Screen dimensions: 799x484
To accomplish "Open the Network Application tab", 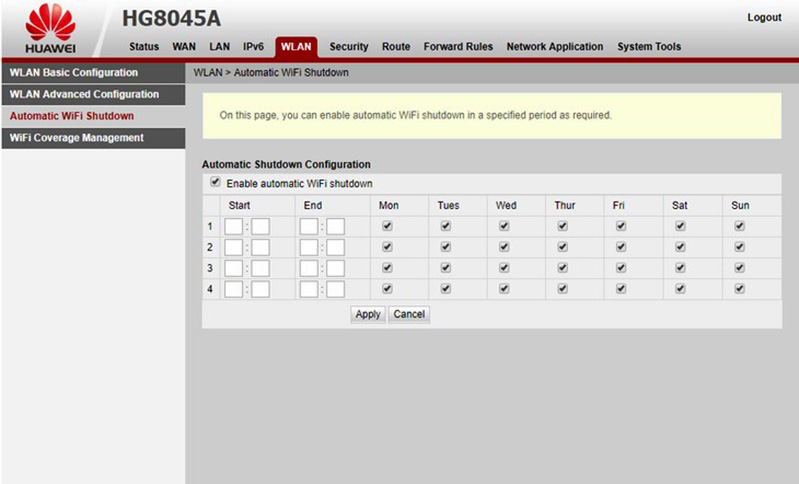I will tap(554, 47).
